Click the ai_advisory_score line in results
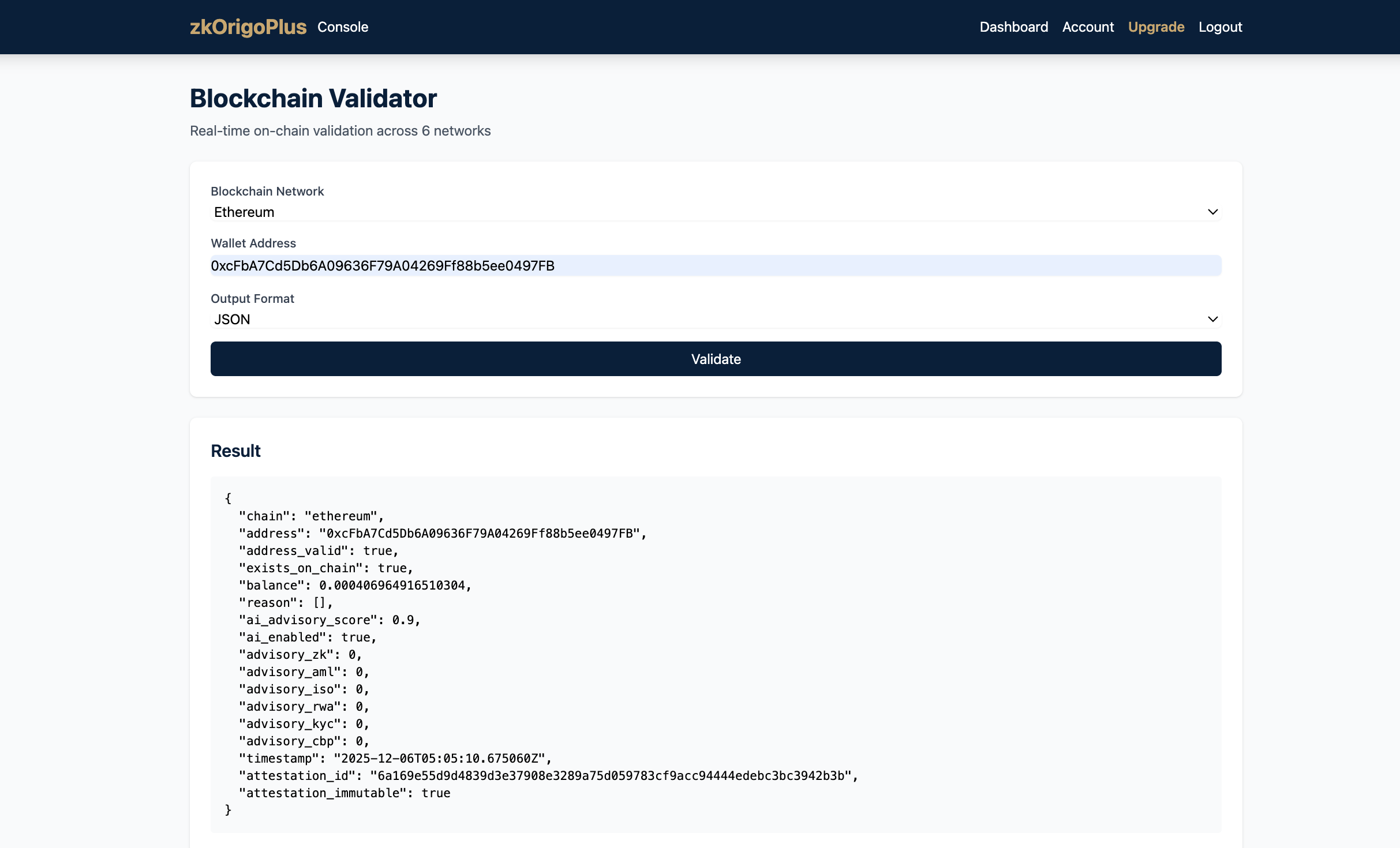Viewport: 1400px width, 848px height. (x=329, y=620)
